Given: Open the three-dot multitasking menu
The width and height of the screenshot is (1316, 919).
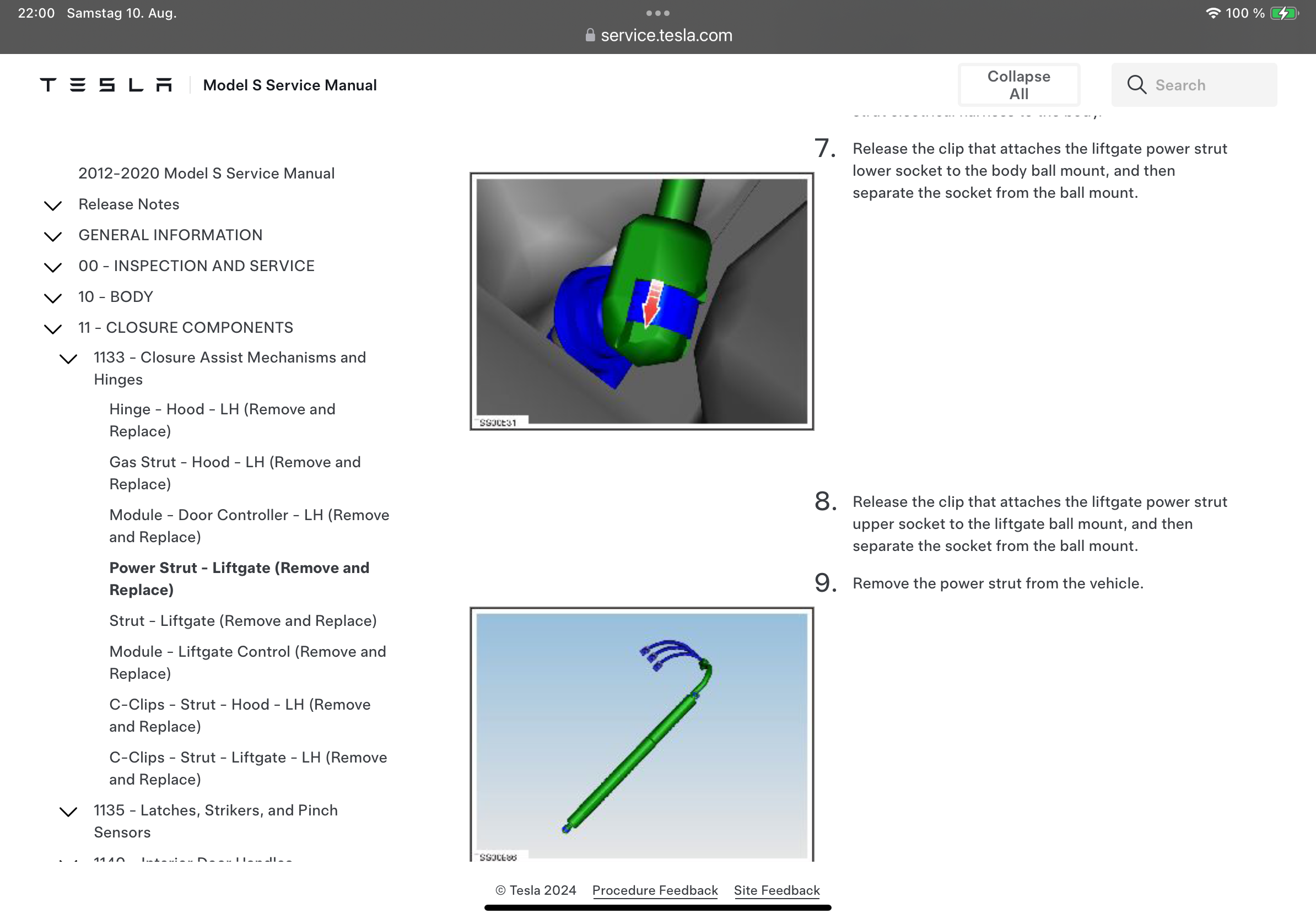Looking at the screenshot, I should pos(657,13).
